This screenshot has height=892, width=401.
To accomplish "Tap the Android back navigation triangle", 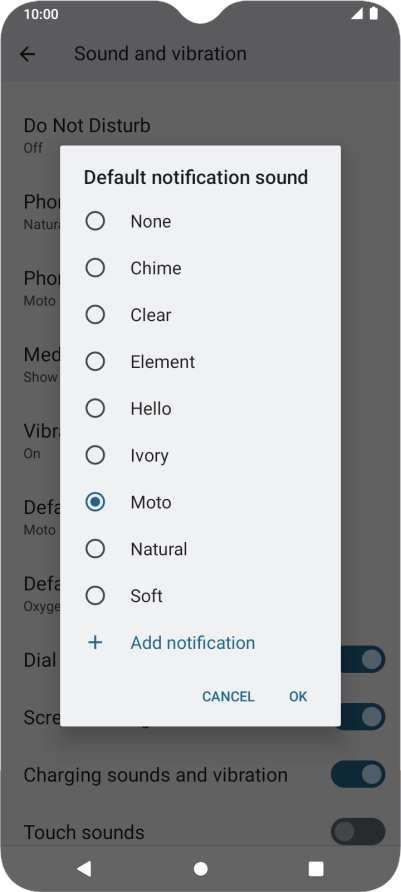I will tap(84, 868).
